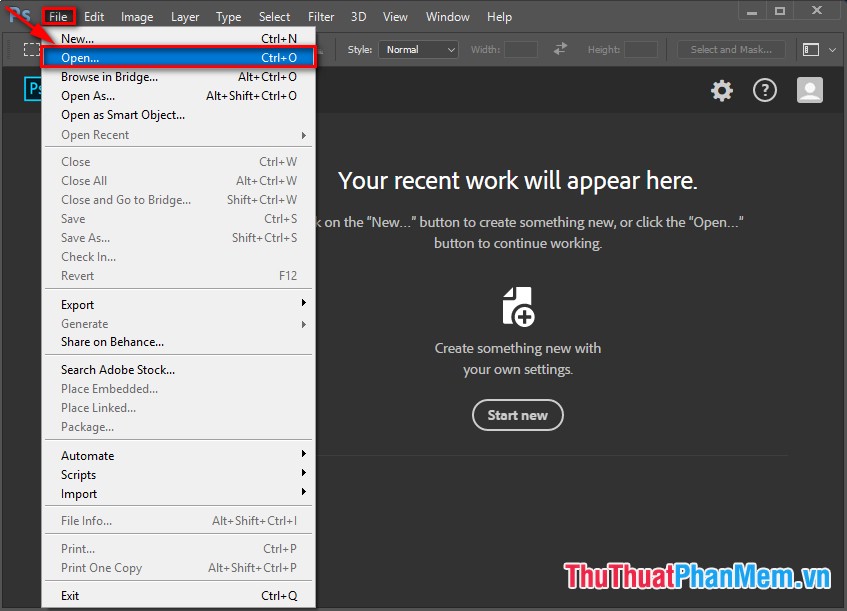Click the help question mark icon
847x611 pixels.
(765, 91)
